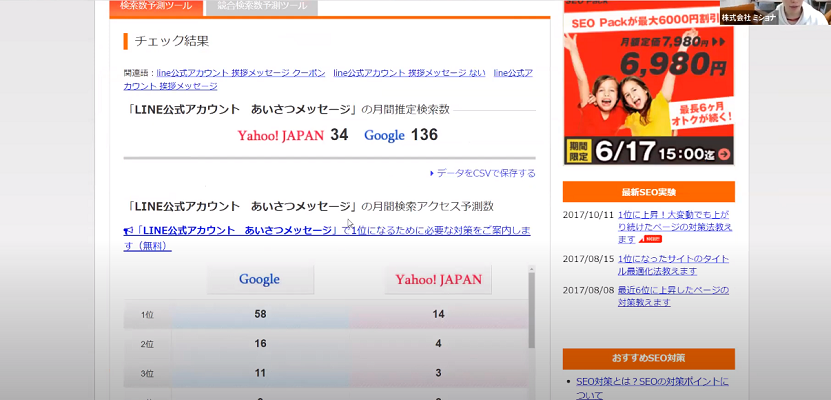Switch to 総合検索数予測ツール tab
This screenshot has width=831, height=400.
coord(262,7)
